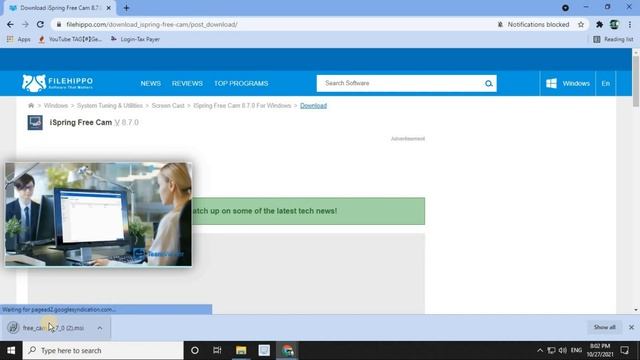Open the taskbar clock and date
The width and height of the screenshot is (640, 360).
(x=600, y=350)
